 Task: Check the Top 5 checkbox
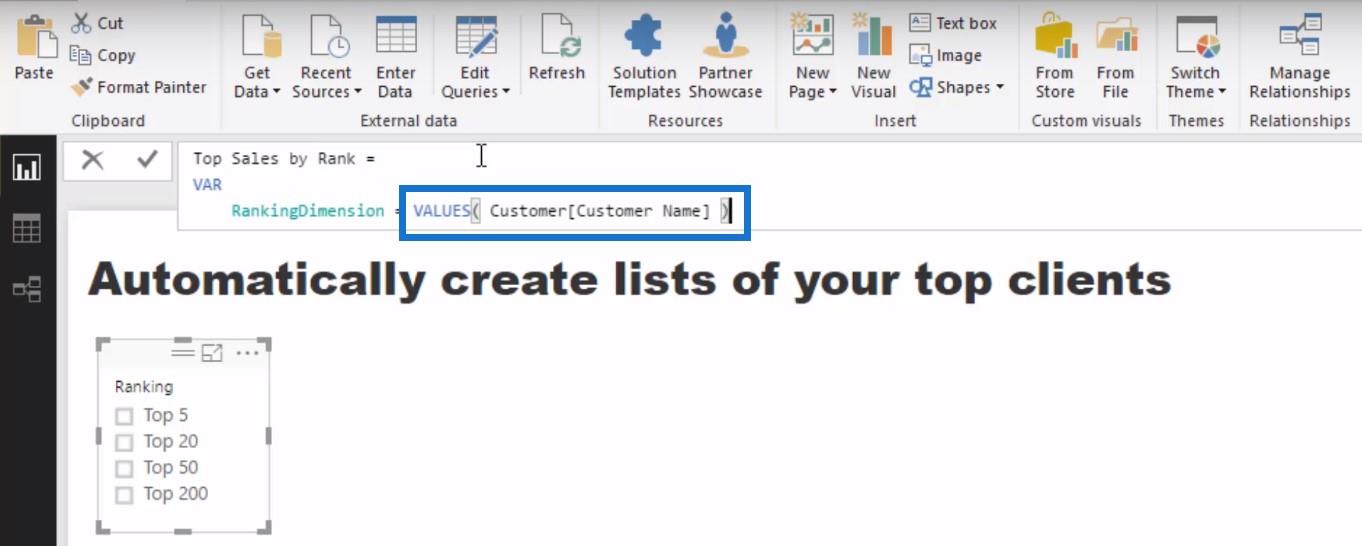(124, 416)
